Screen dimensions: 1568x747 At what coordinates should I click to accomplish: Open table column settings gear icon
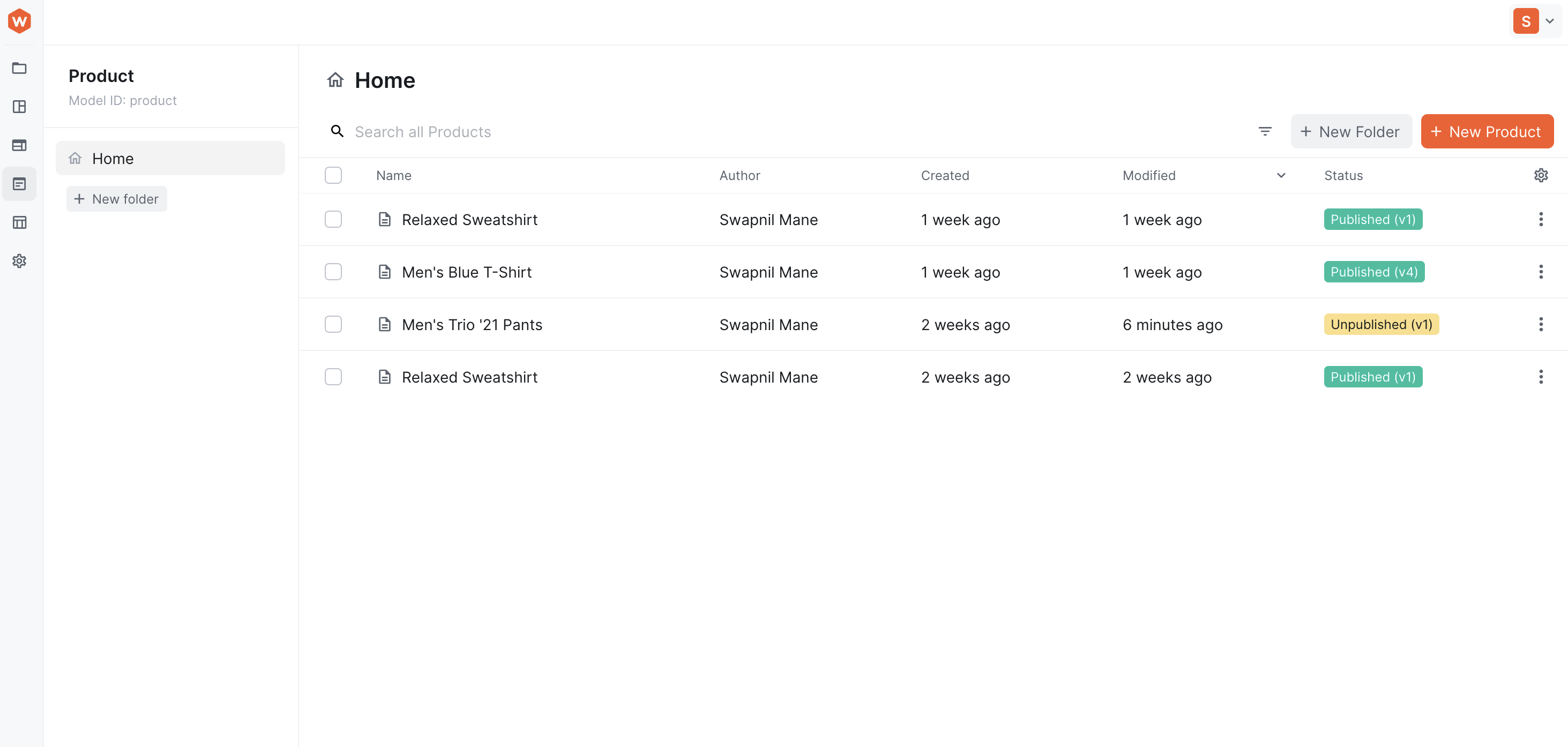[x=1541, y=175]
